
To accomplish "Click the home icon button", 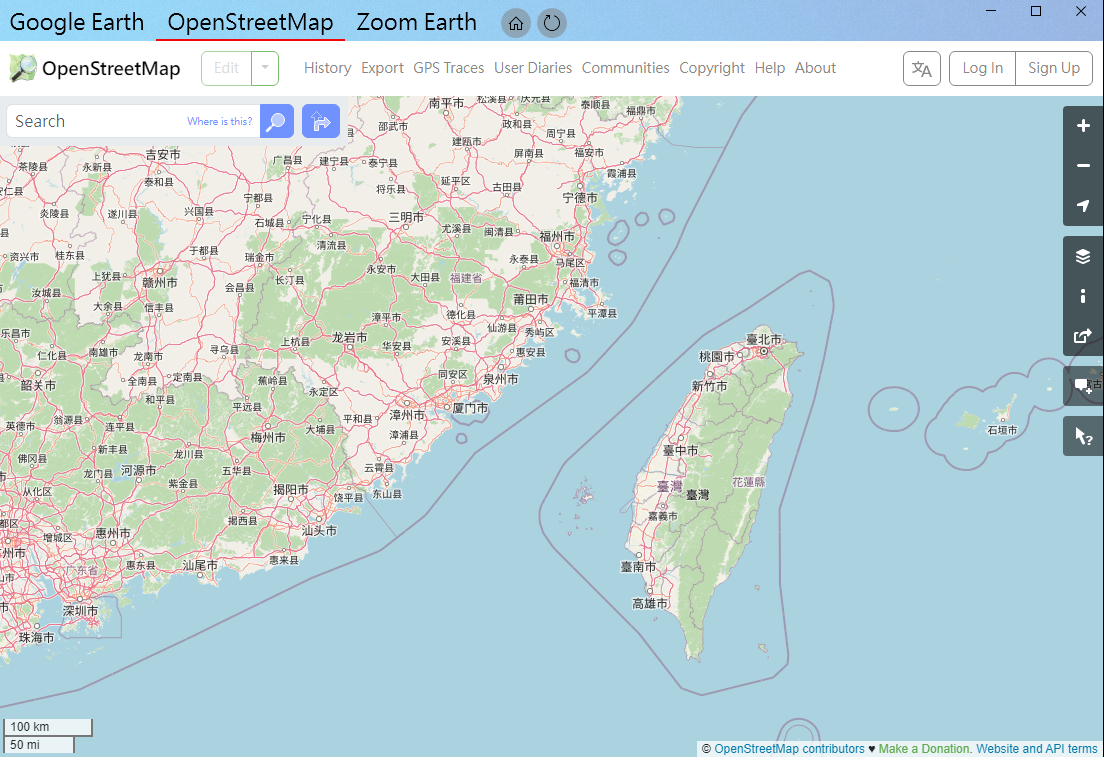I will pos(515,23).
